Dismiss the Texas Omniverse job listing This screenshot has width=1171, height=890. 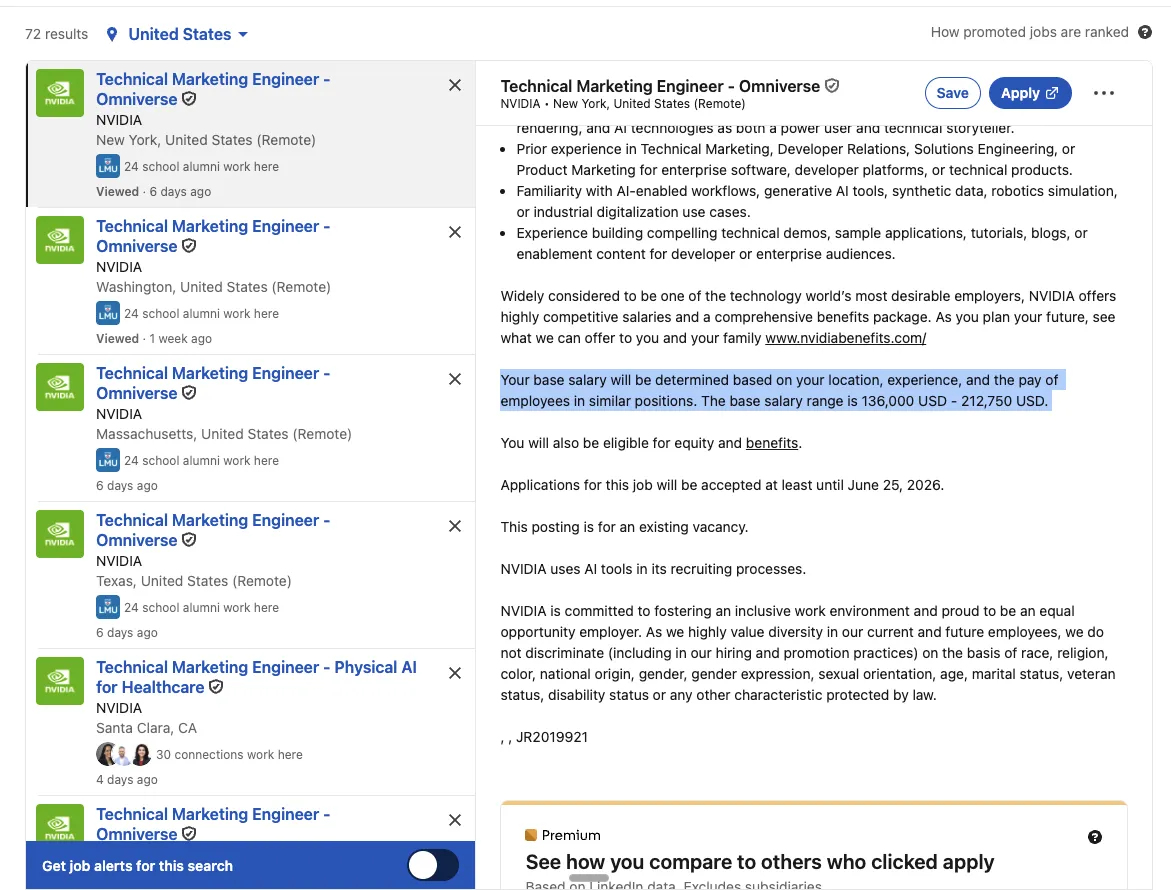[x=455, y=526]
